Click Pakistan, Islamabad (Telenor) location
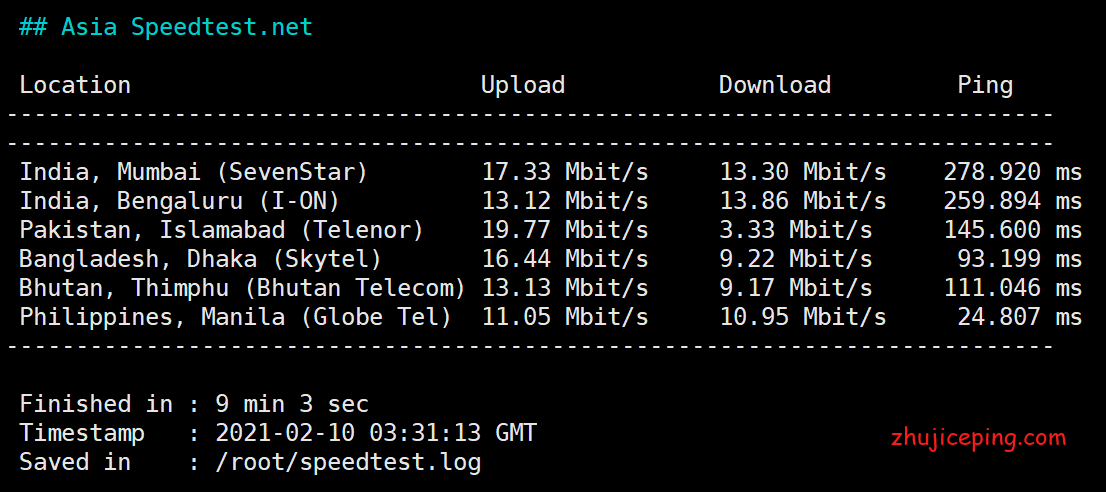 [x=221, y=230]
